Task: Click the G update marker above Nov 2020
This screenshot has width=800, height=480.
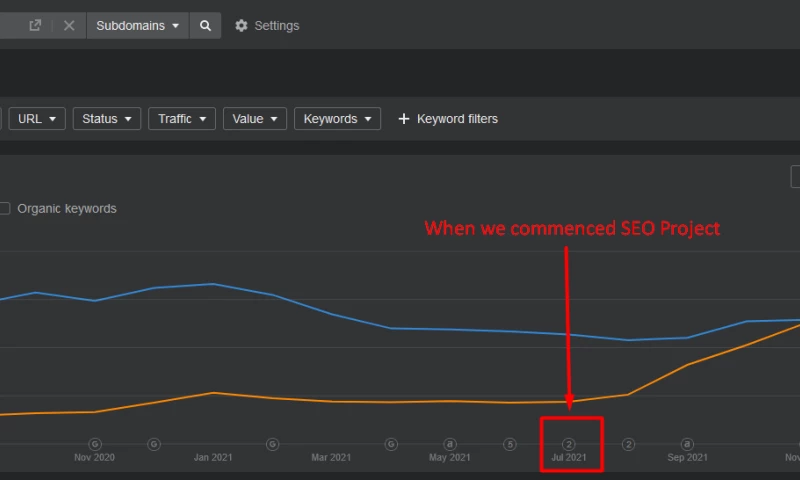Action: pos(95,443)
